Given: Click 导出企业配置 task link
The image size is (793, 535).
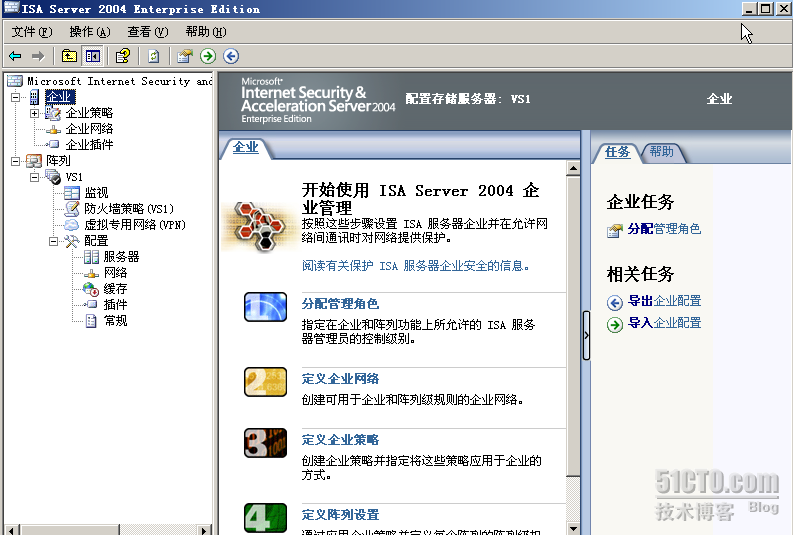Looking at the screenshot, I should [664, 301].
